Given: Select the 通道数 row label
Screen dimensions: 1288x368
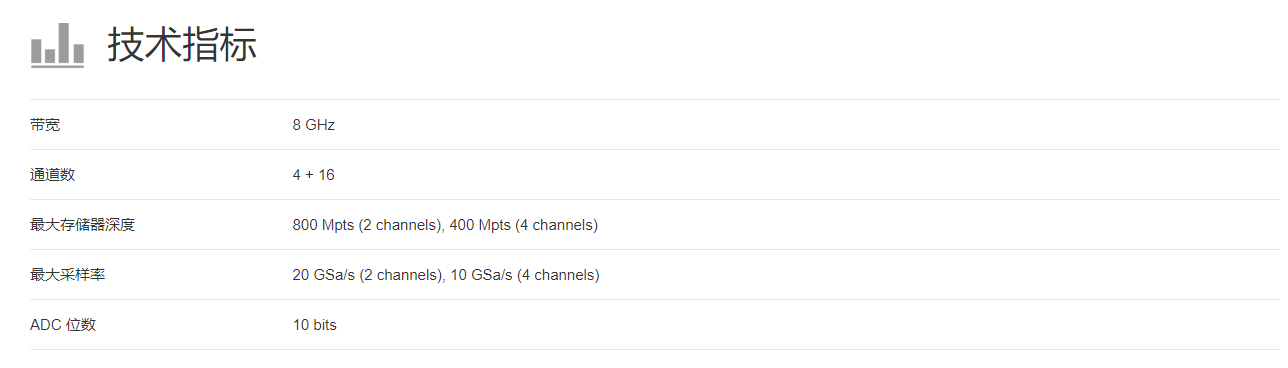Looking at the screenshot, I should [52, 175].
